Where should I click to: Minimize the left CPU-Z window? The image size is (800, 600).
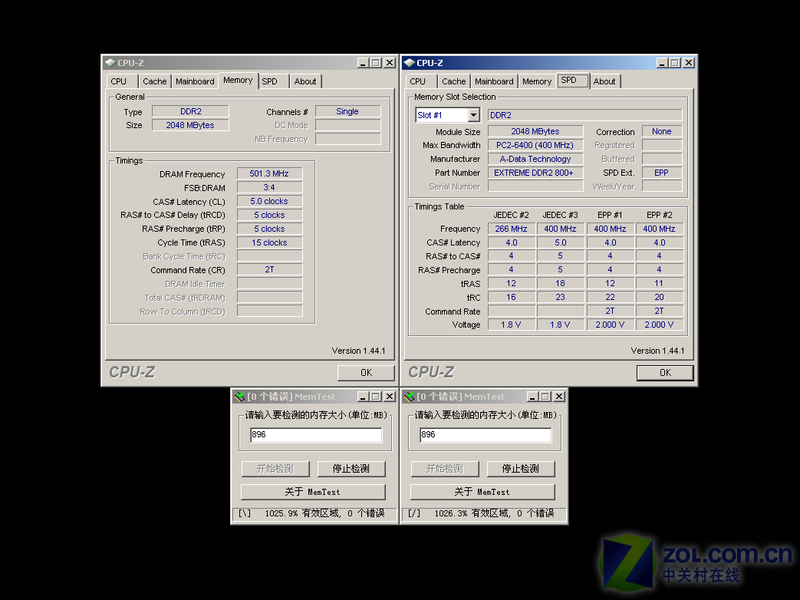[363, 63]
